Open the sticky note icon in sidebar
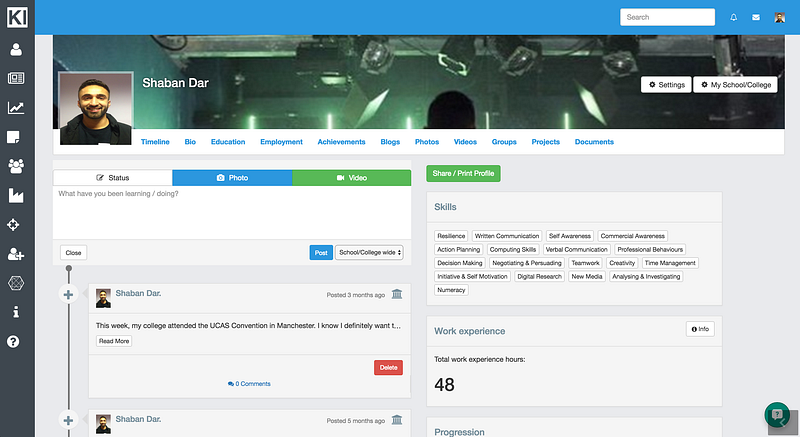The width and height of the screenshot is (800, 437). click(x=13, y=137)
